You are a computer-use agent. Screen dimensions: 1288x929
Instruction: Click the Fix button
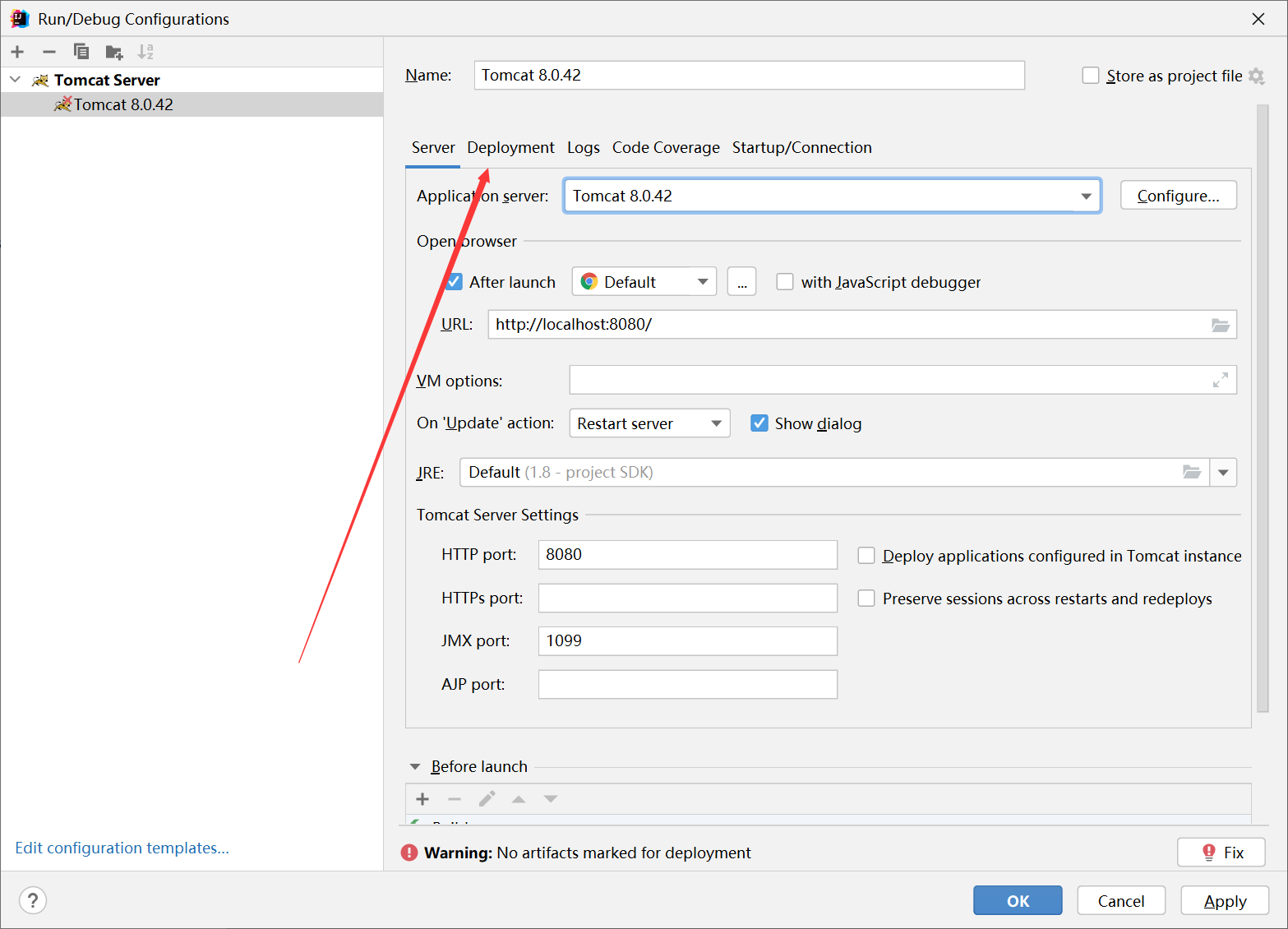coord(1221,853)
